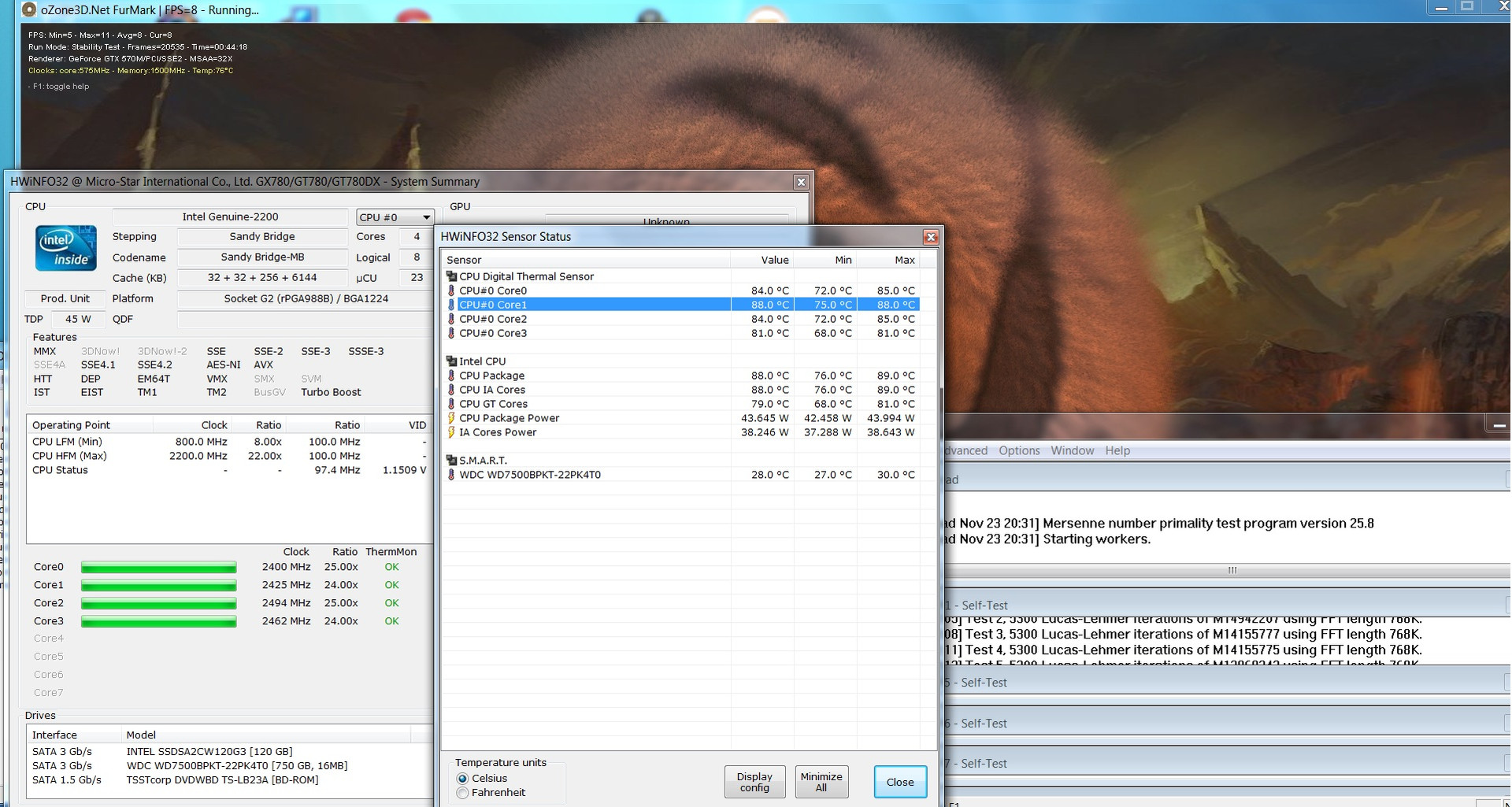The width and height of the screenshot is (1512, 807).
Task: Open the Window menu in Prime95
Action: pyautogui.click(x=1072, y=450)
